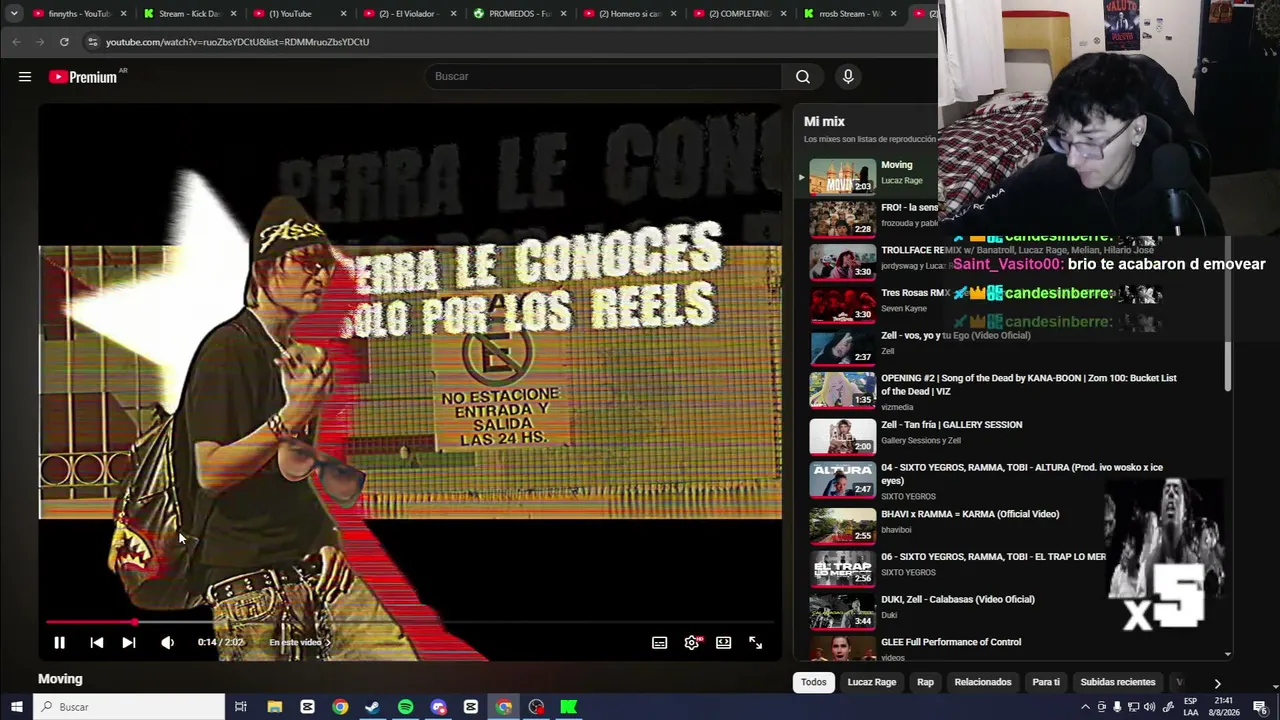Open File Explorer from the taskbar
This screenshot has width=1280, height=720.
pos(275,707)
